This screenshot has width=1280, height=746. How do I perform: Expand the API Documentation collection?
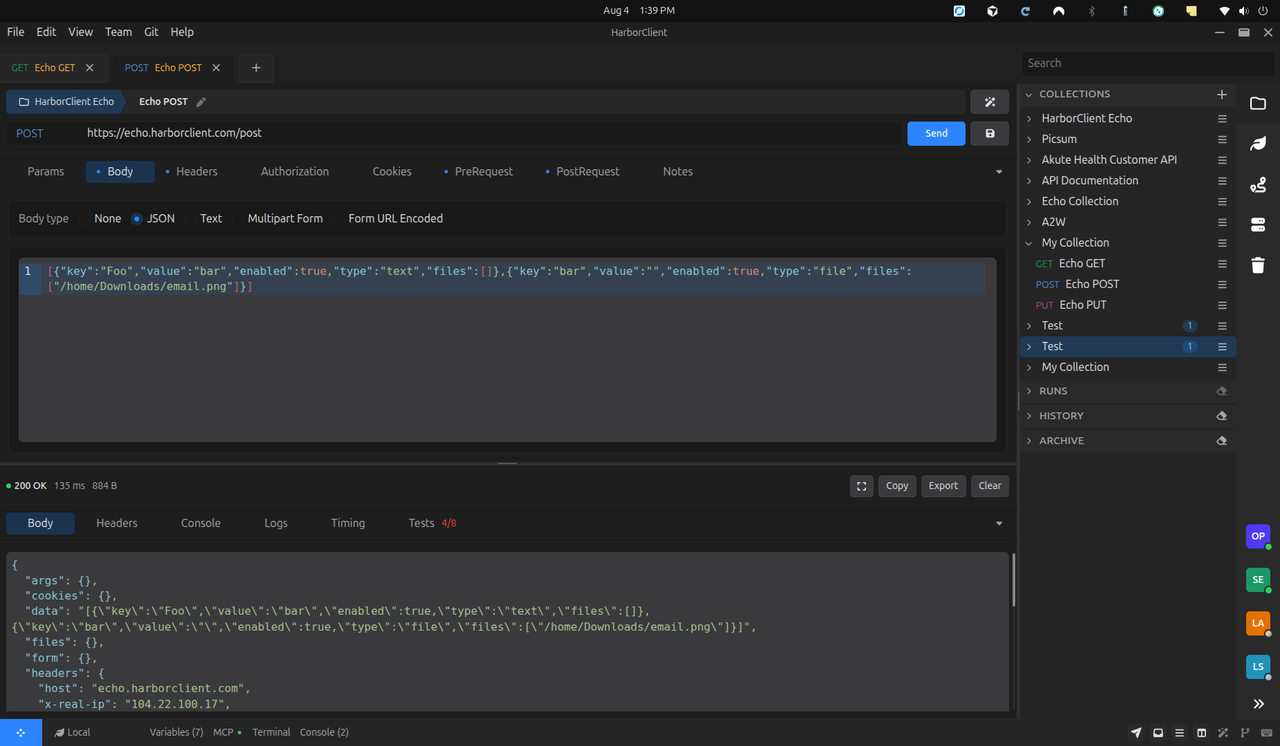[x=1029, y=181]
